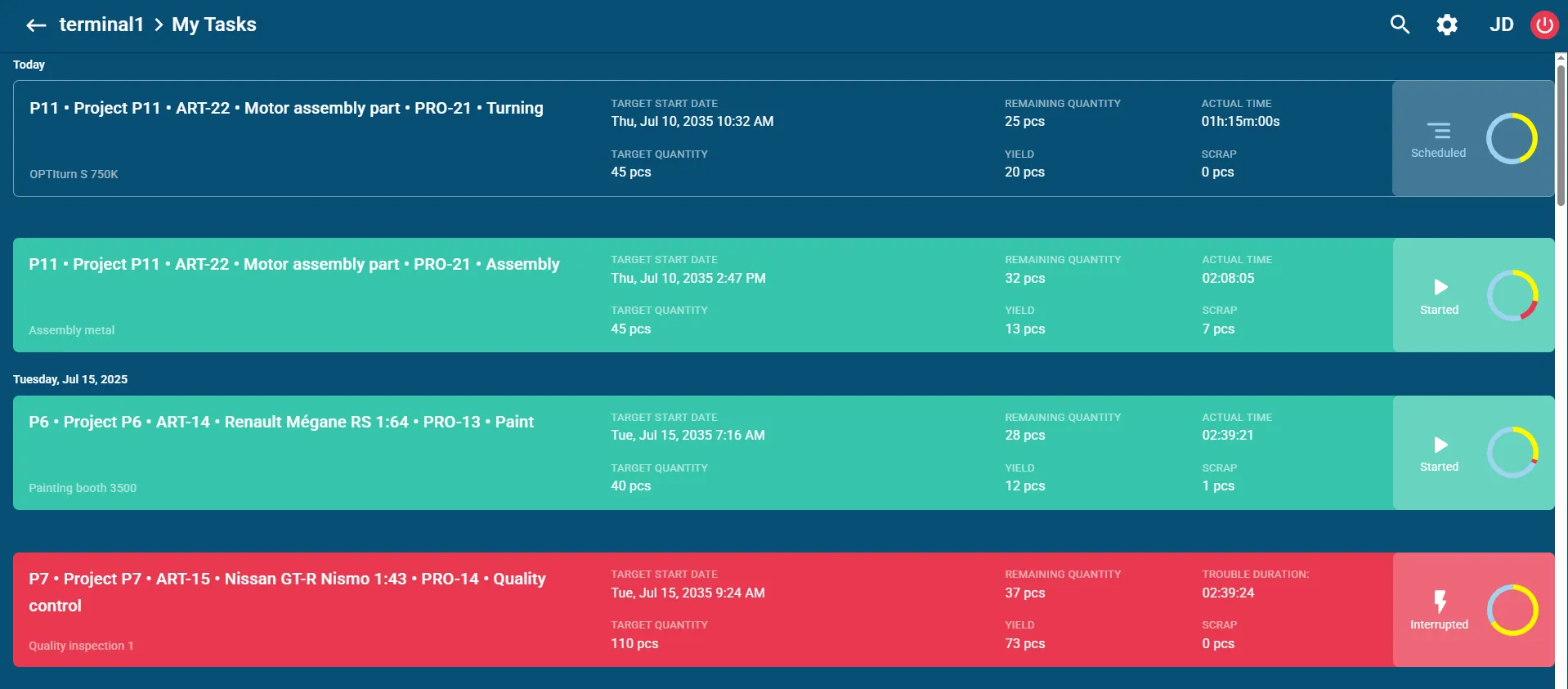Click the vertical scrollbar thumb
This screenshot has height=689, width=1568.
(x=1561, y=135)
